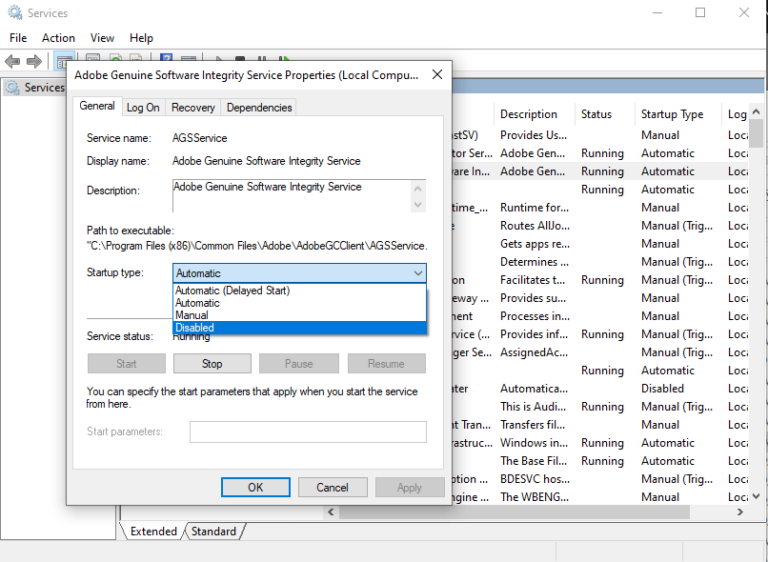Viewport: 768px width, 562px height.
Task: Click the services list vertical scrollbar down arrow
Action: coord(756,496)
